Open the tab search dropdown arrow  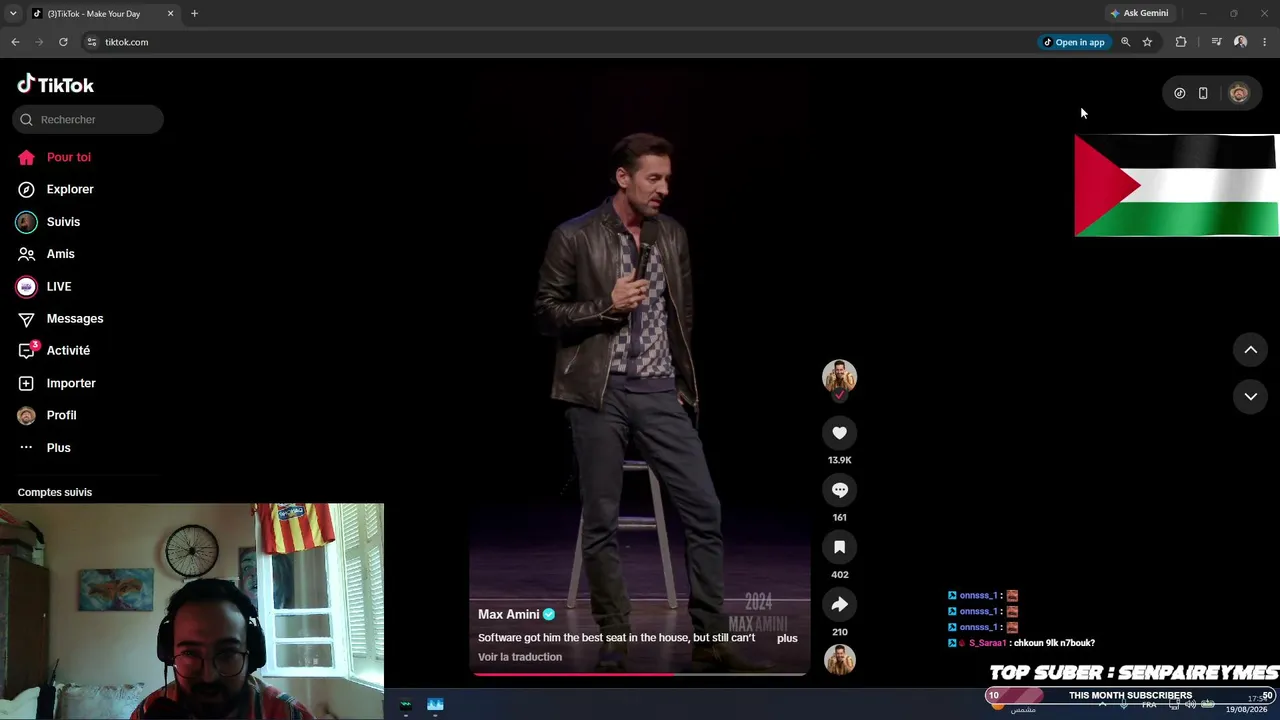[13, 14]
